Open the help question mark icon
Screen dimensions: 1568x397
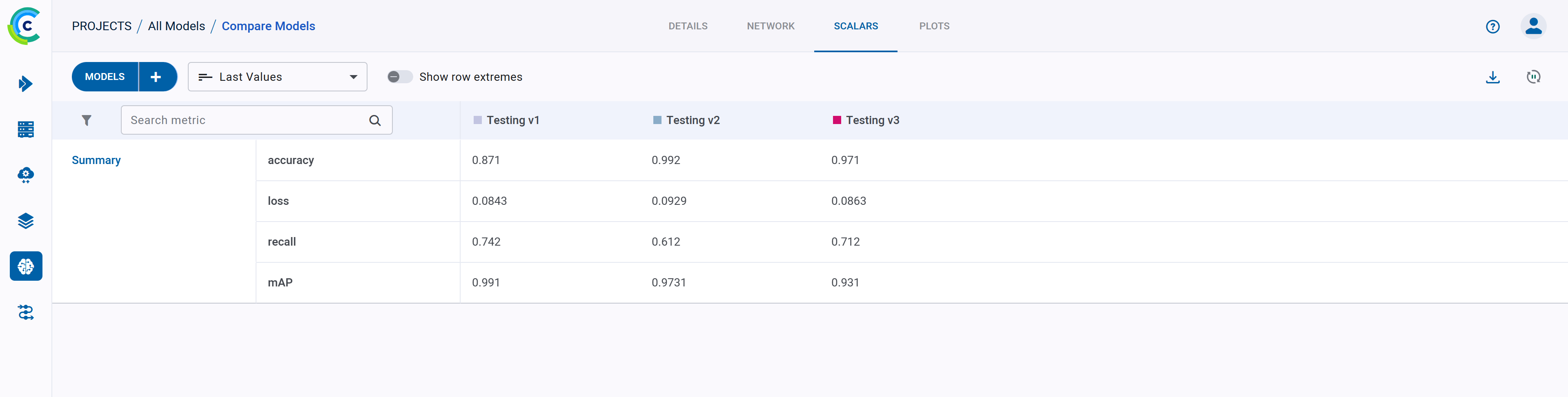(x=1492, y=27)
